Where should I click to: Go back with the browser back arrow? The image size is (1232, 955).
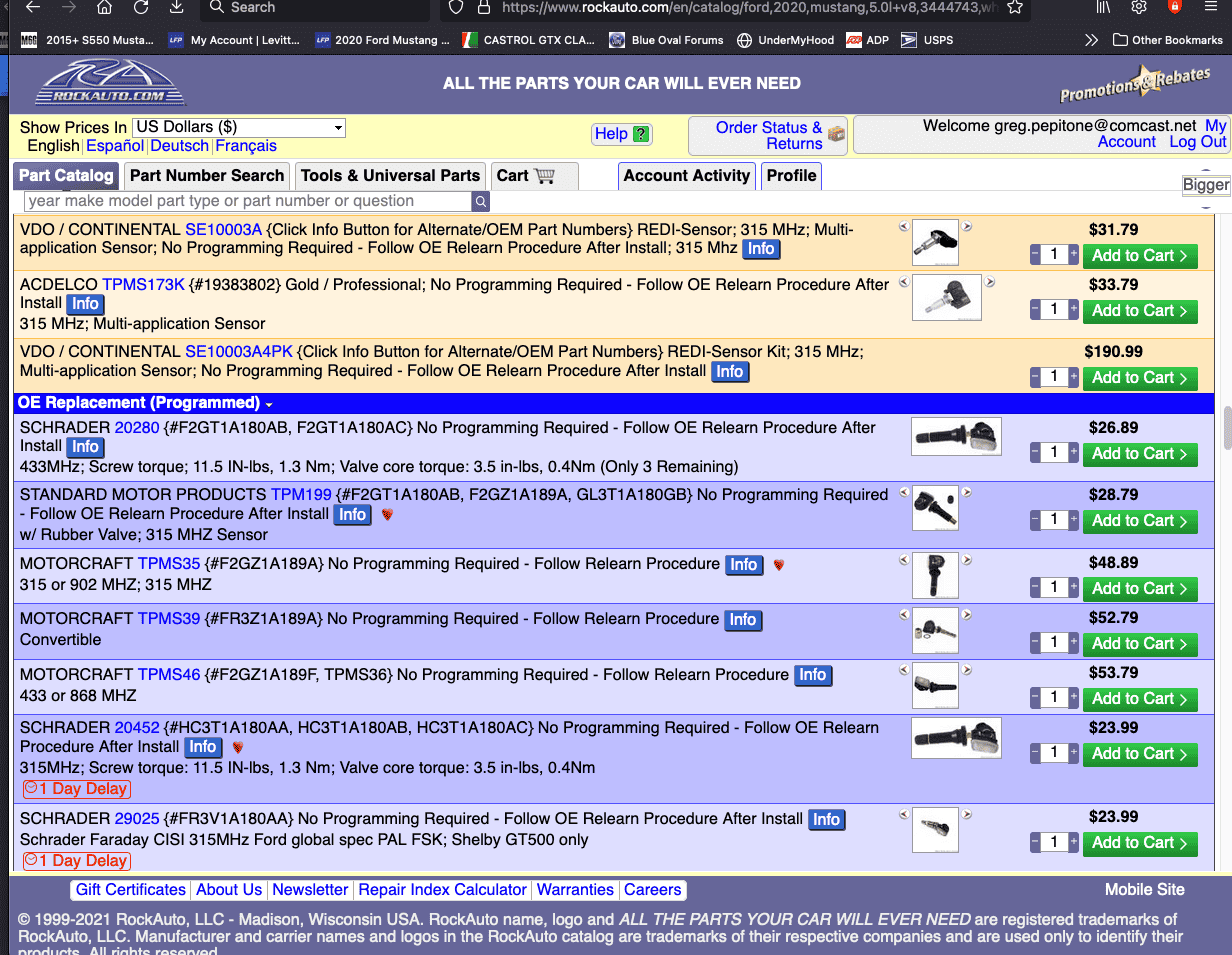pos(32,7)
